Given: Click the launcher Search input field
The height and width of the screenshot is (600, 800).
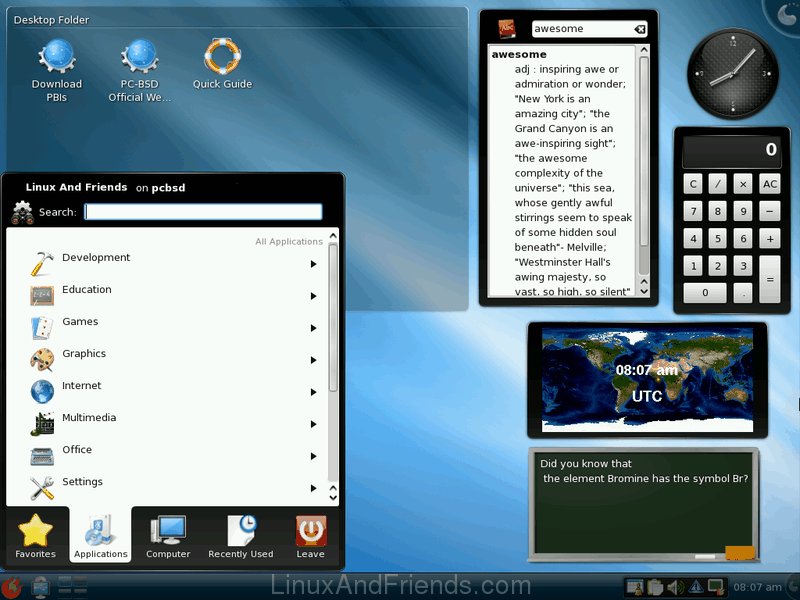Looking at the screenshot, I should click(203, 212).
